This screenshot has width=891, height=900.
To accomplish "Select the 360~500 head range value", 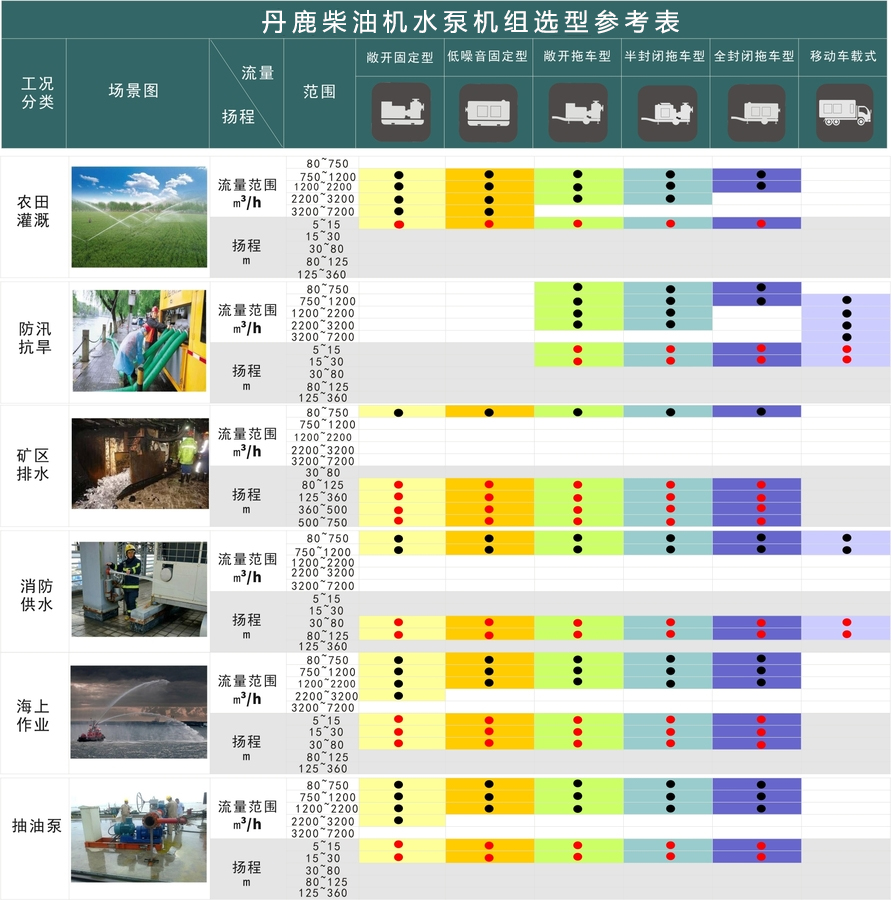I will click(x=323, y=510).
